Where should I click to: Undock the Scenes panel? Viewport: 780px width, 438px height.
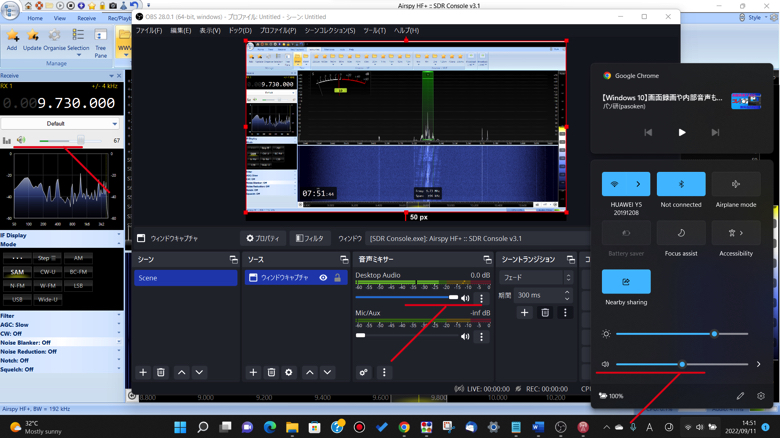233,259
